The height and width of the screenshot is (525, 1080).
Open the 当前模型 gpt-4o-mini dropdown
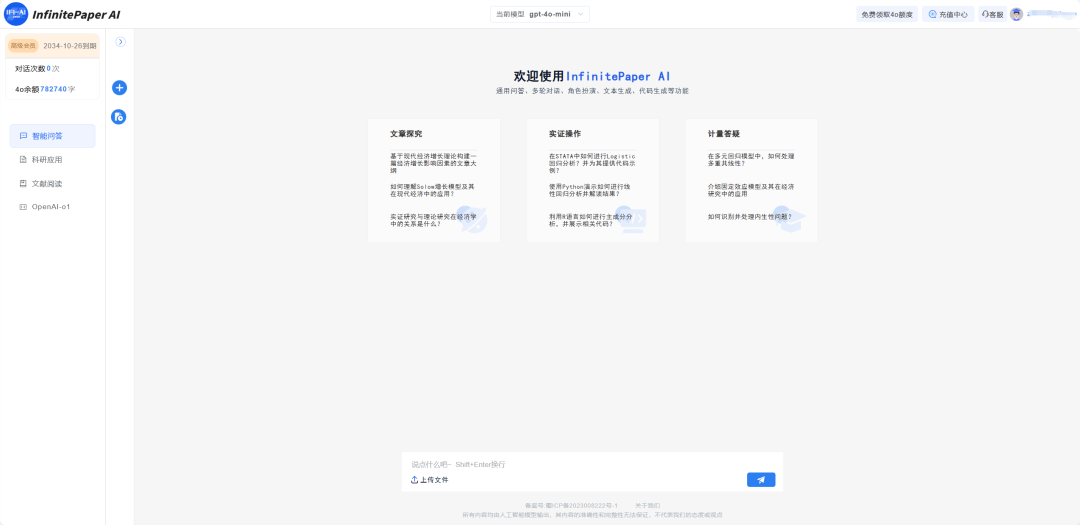click(x=540, y=14)
